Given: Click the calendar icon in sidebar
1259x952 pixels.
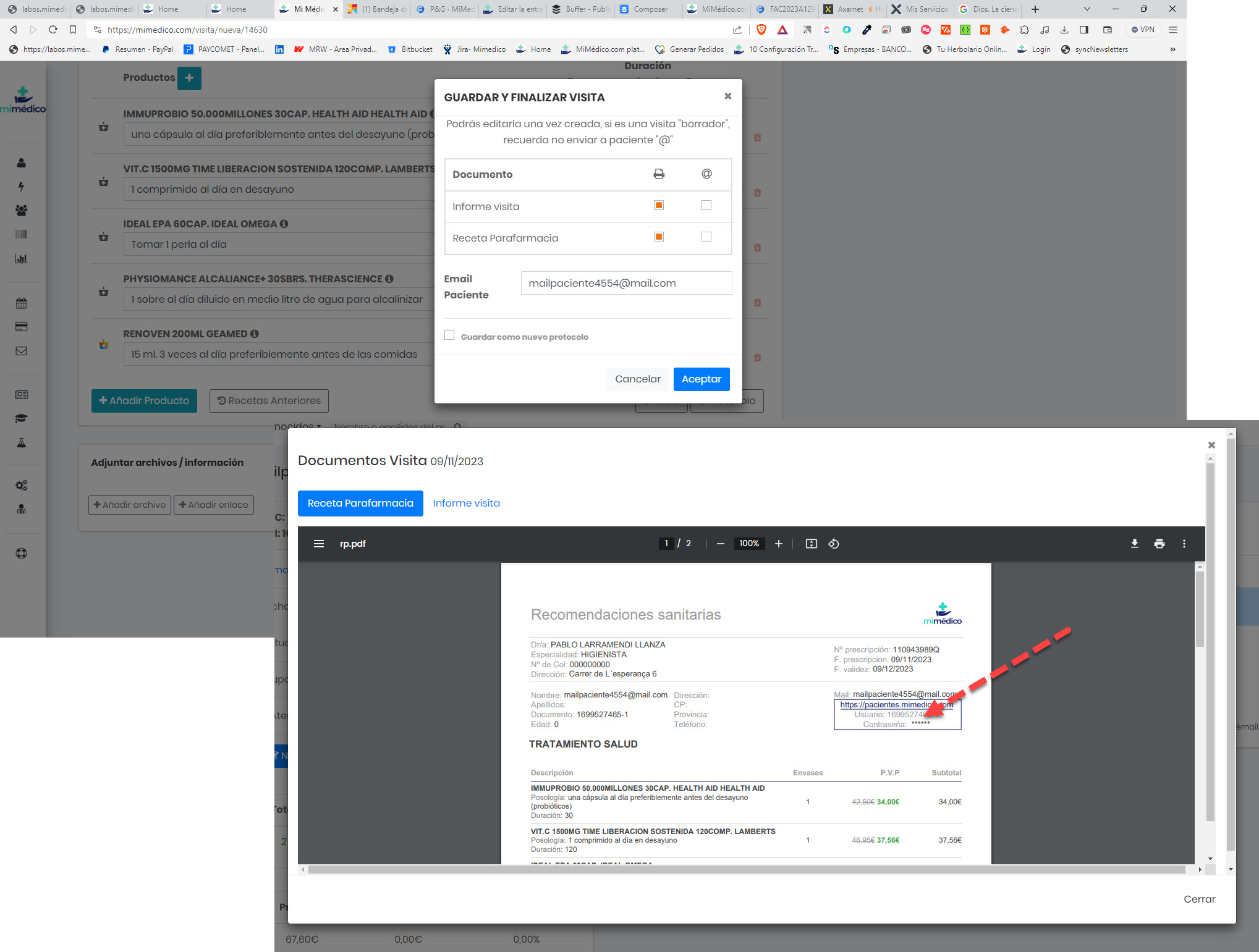Looking at the screenshot, I should [x=22, y=303].
